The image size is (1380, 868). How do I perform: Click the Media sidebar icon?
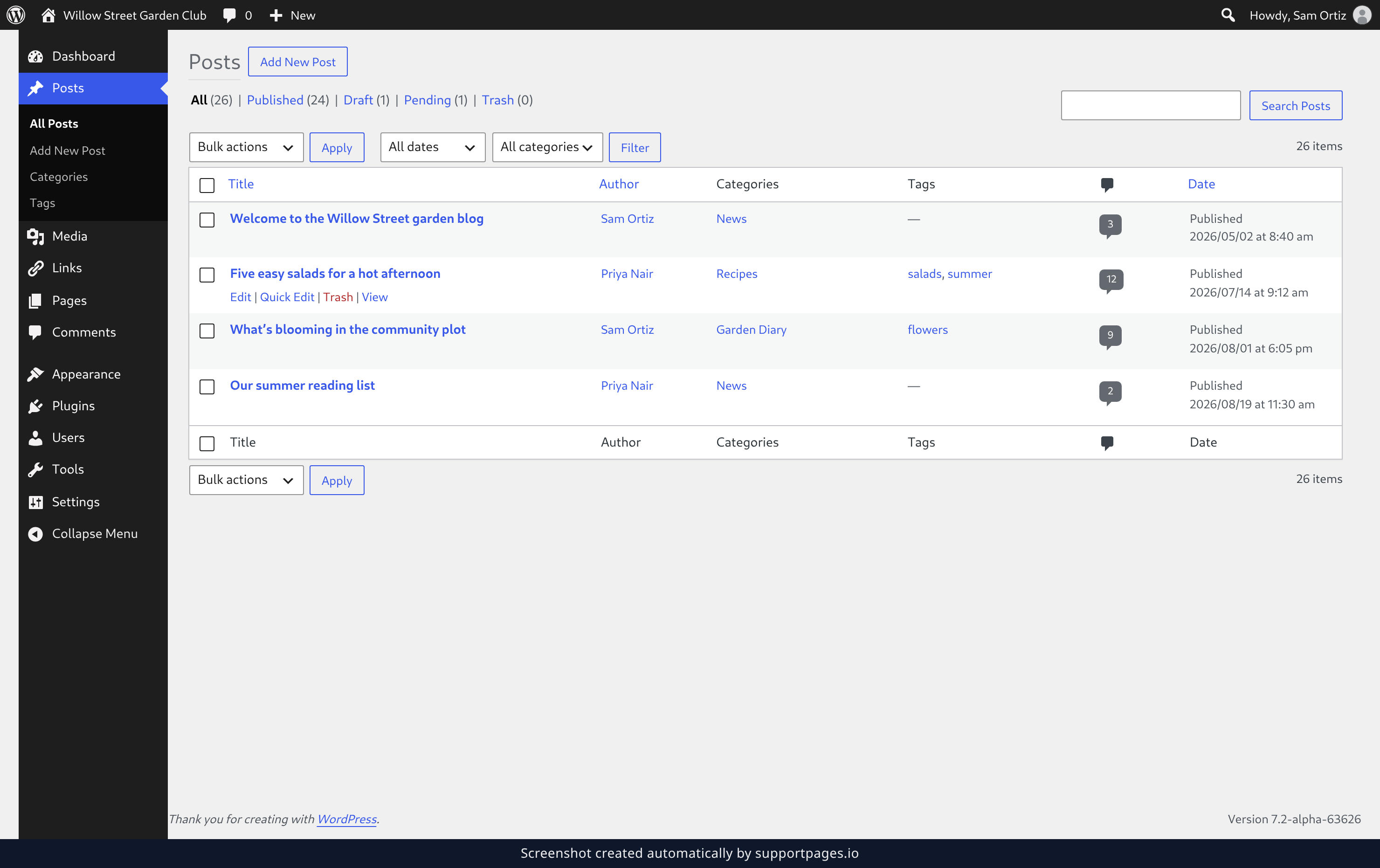[35, 236]
